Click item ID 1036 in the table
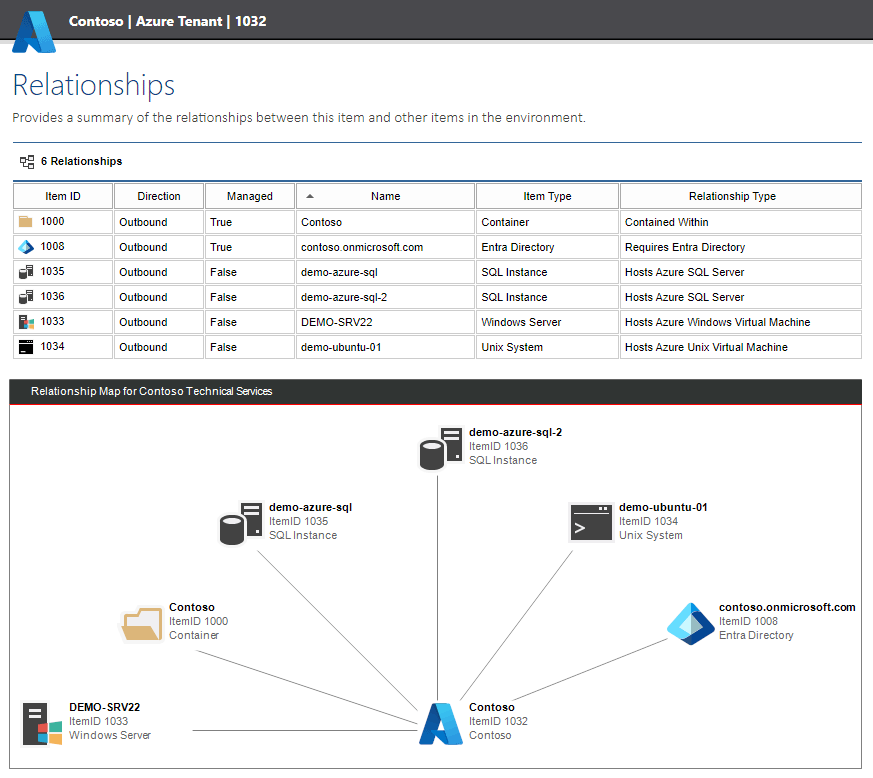This screenshot has width=873, height=778. click(52, 296)
